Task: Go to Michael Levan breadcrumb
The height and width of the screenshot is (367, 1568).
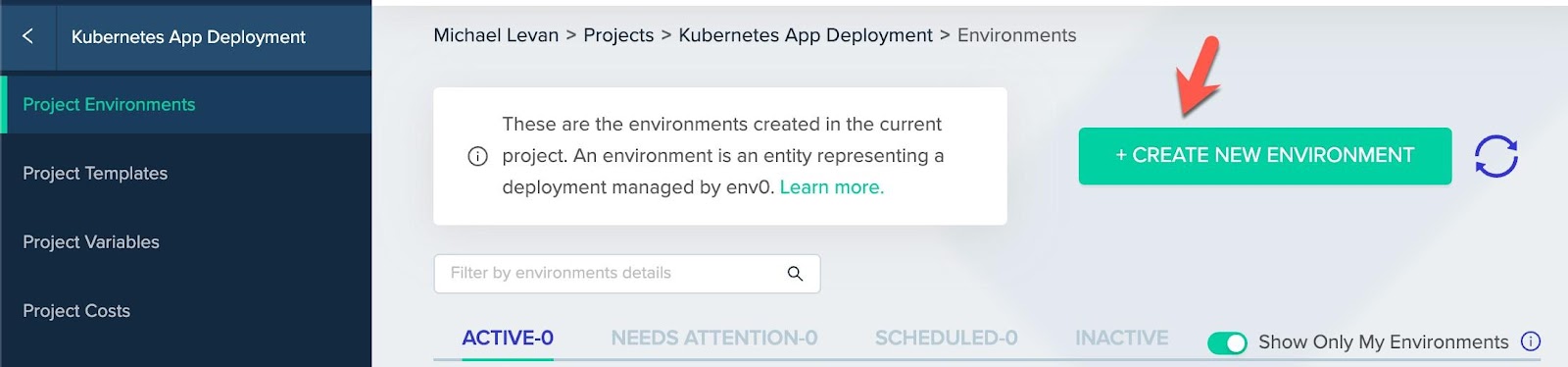Action: tap(496, 35)
